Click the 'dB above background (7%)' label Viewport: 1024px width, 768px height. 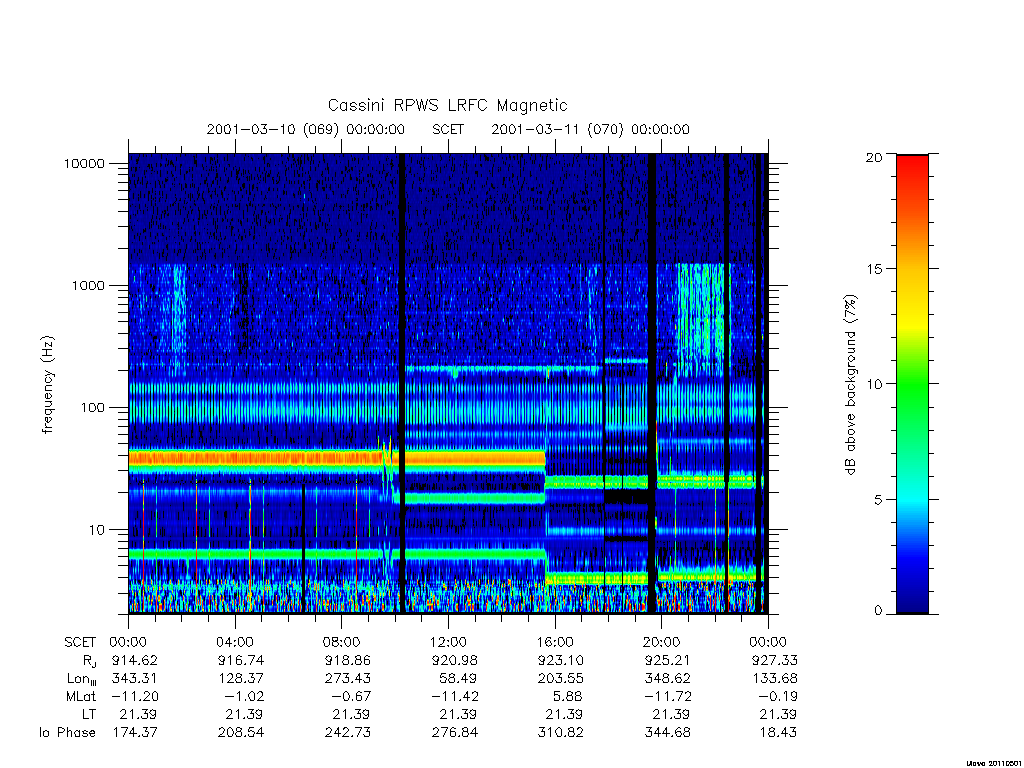point(850,385)
